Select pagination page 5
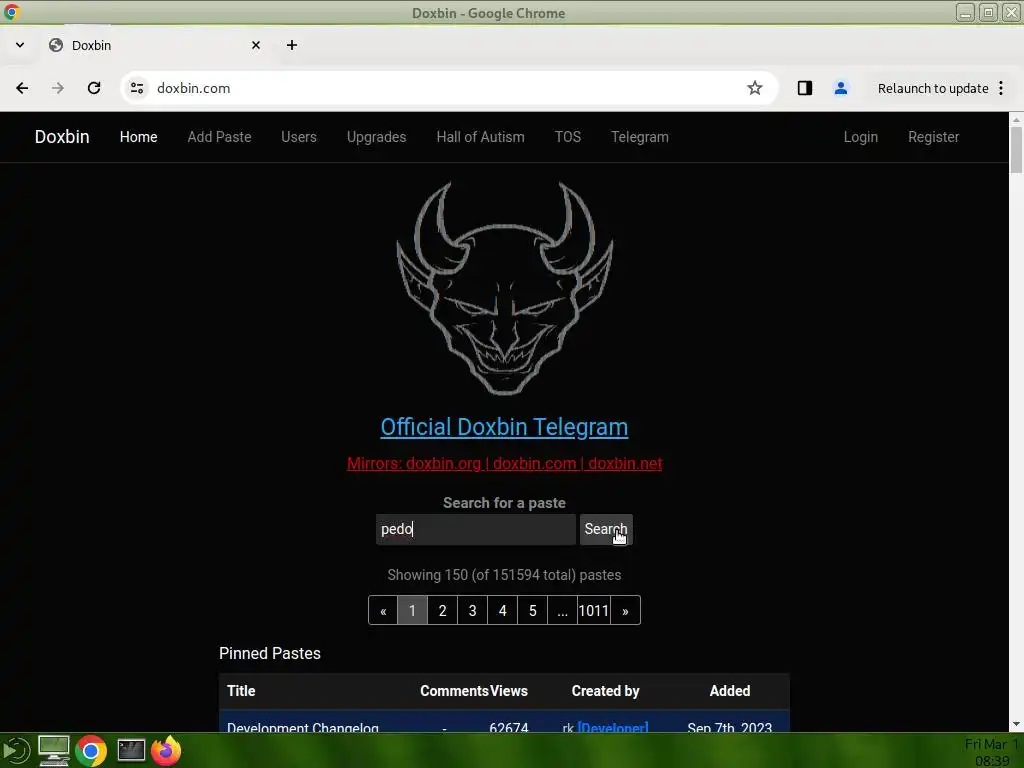 (x=532, y=611)
